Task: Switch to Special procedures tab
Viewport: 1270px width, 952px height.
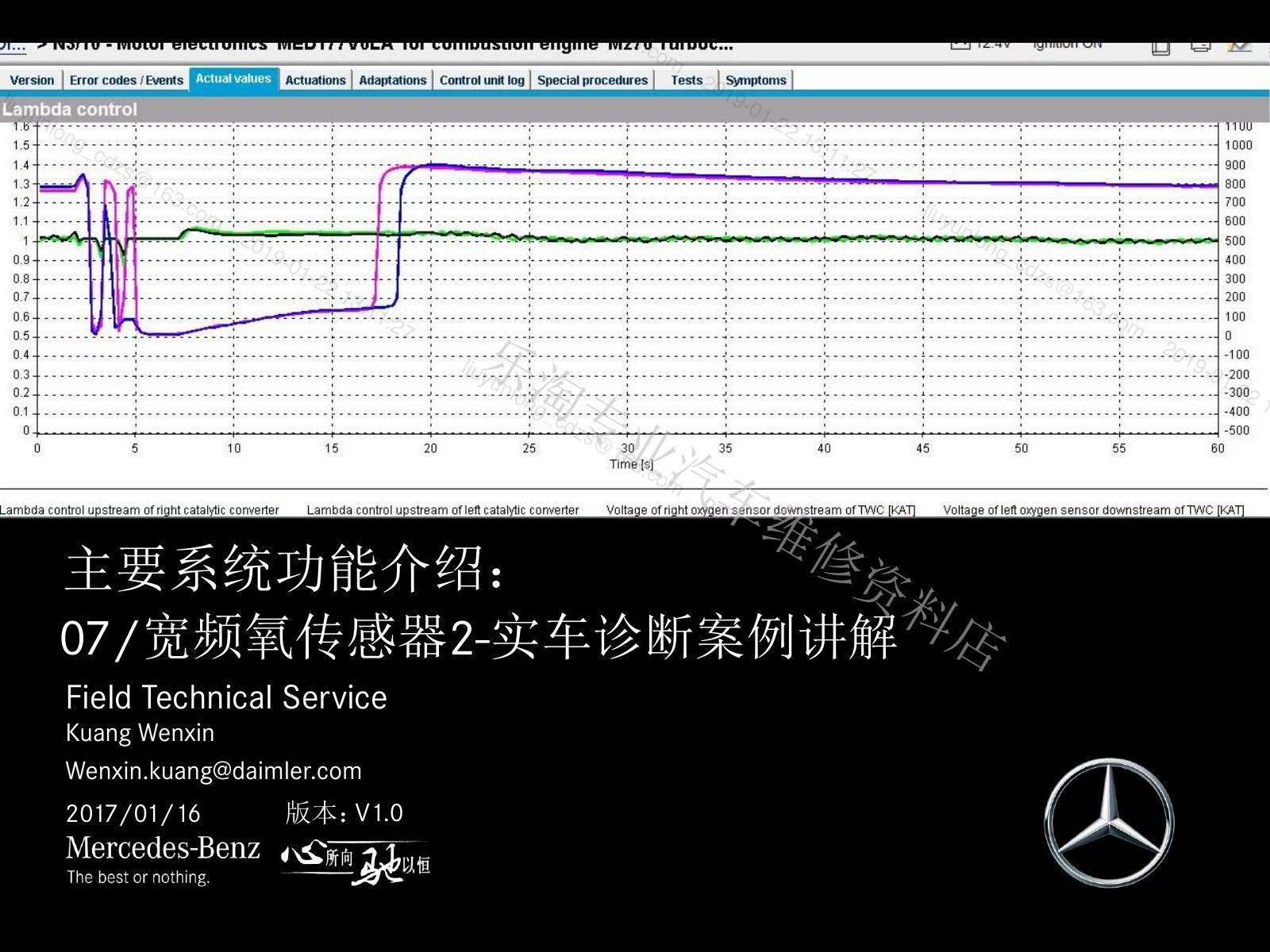Action: (x=592, y=80)
